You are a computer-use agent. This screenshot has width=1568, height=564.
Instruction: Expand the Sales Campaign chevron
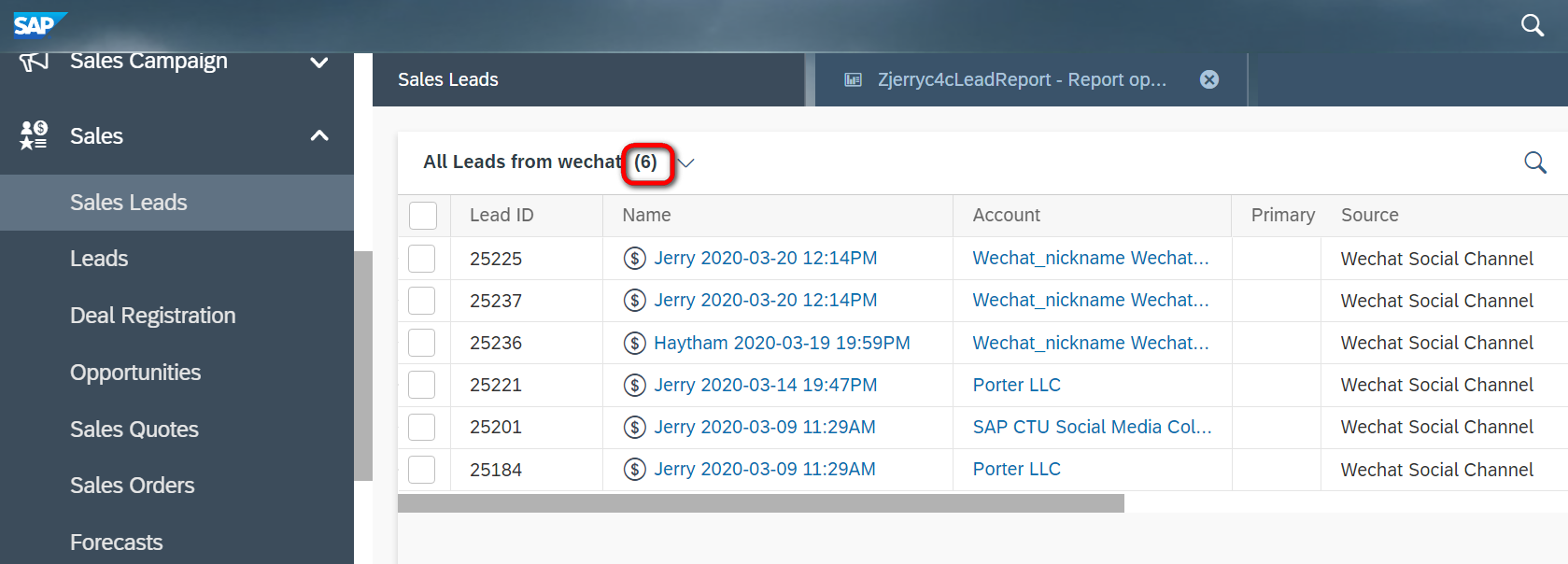319,63
